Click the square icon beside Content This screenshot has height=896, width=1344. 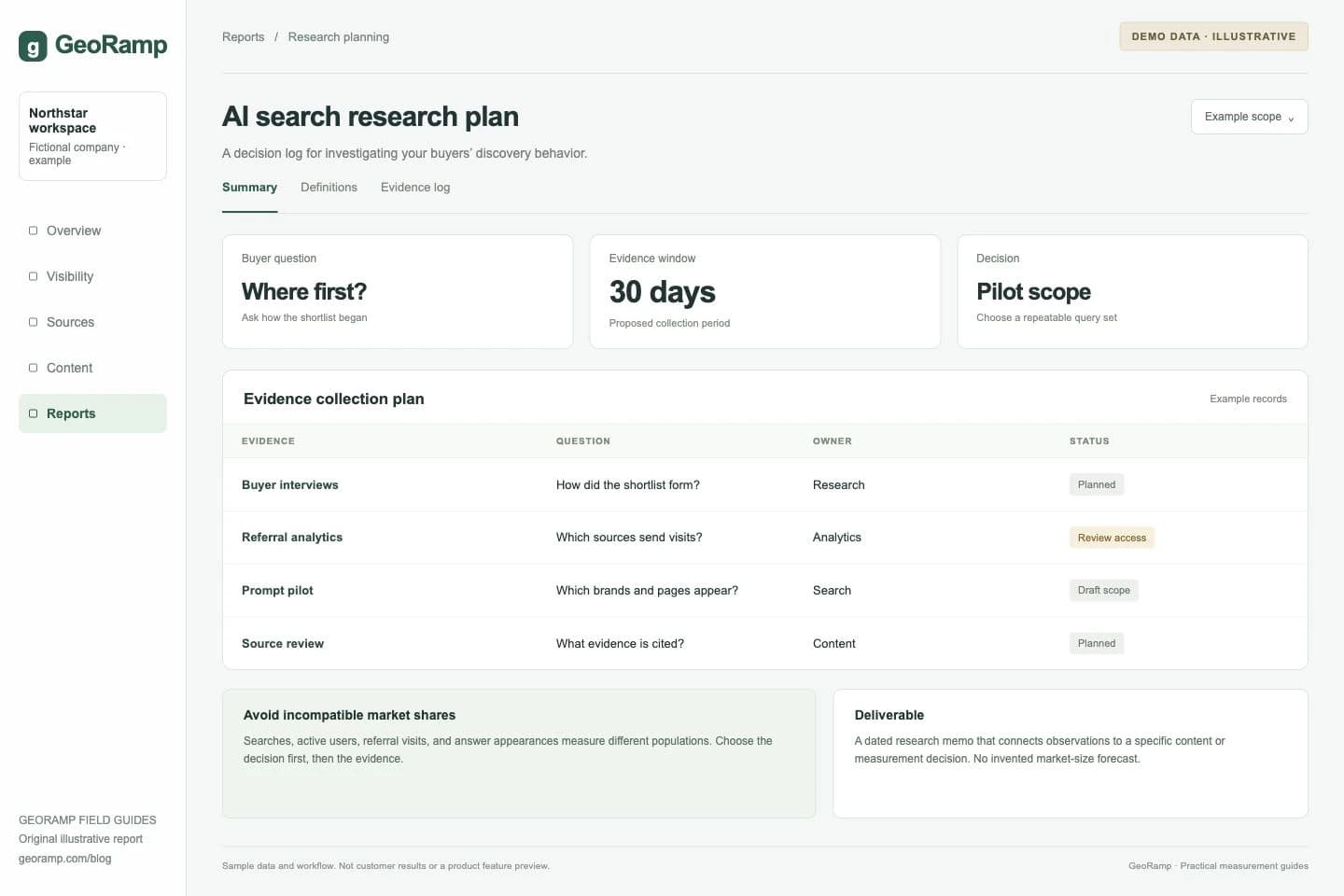pos(34,368)
